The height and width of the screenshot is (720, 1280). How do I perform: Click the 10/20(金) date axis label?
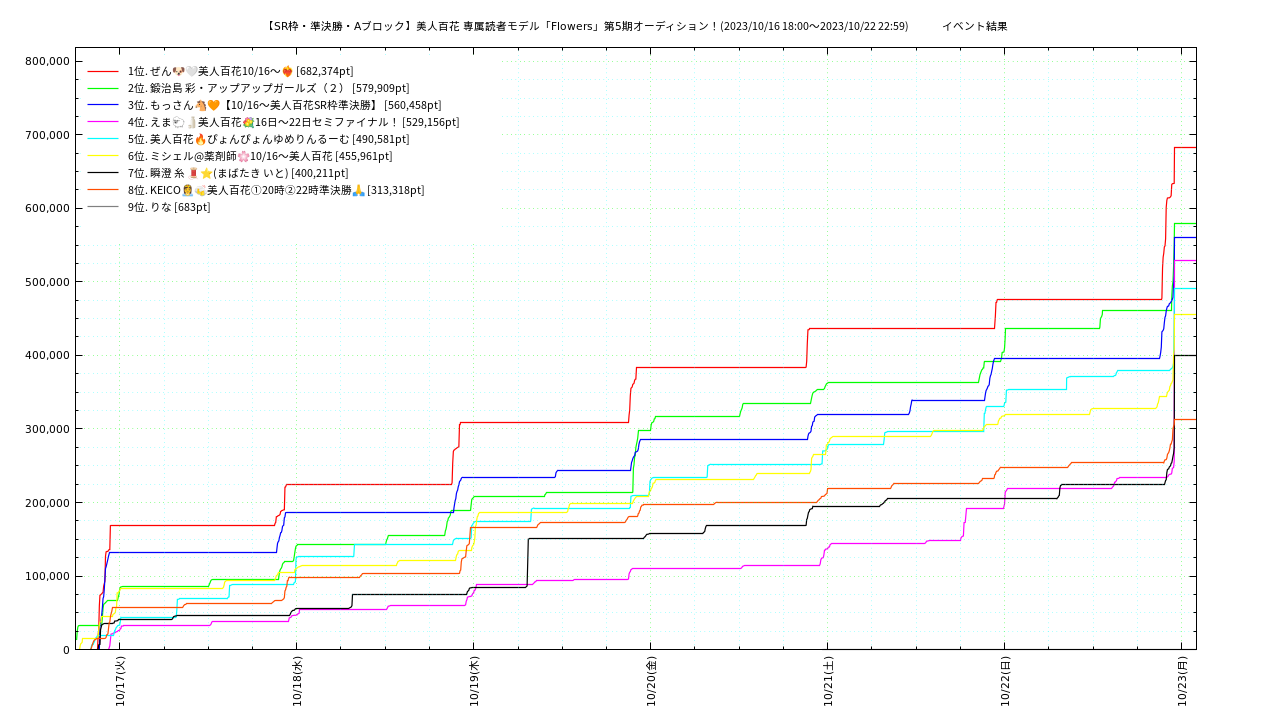pos(651,682)
